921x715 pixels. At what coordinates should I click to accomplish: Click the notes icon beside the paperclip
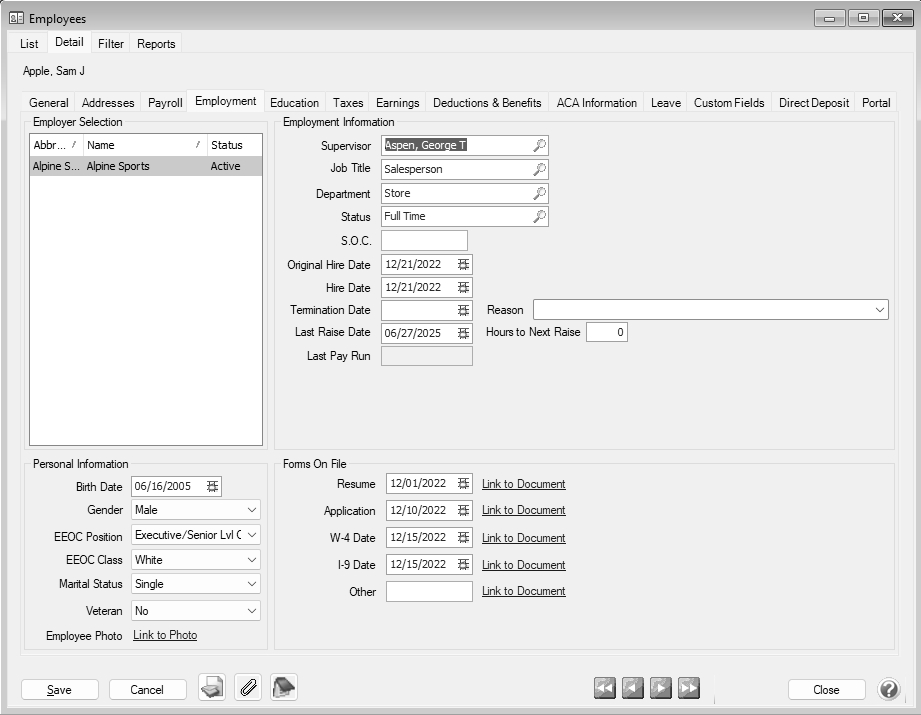pos(284,688)
